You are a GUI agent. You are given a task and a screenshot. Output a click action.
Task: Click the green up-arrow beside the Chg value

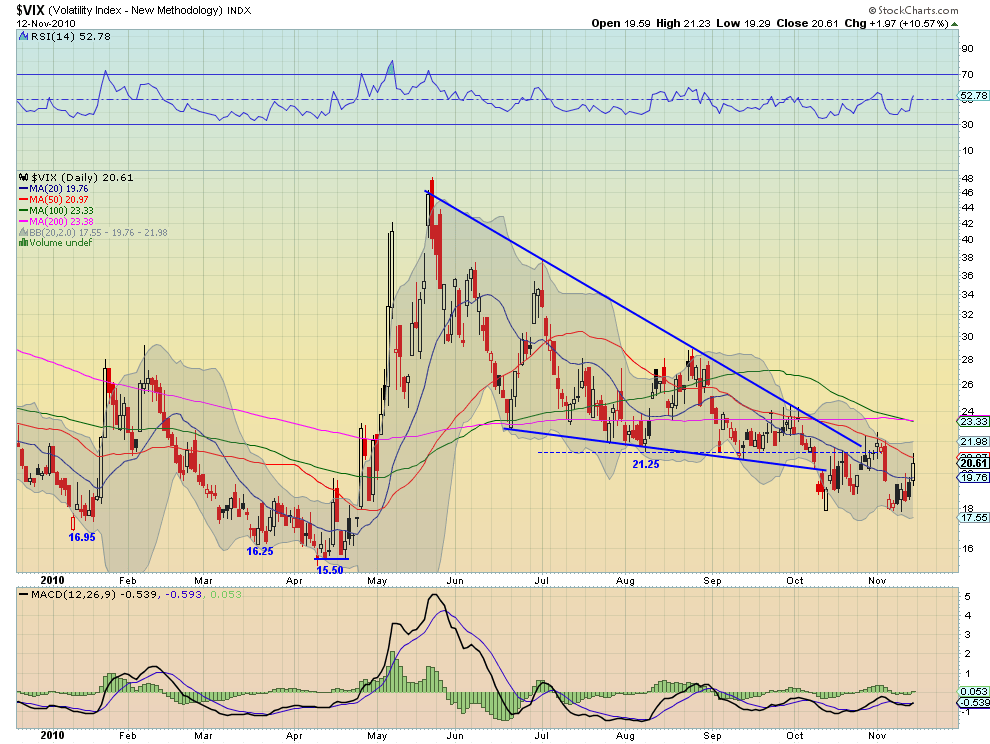(955, 24)
